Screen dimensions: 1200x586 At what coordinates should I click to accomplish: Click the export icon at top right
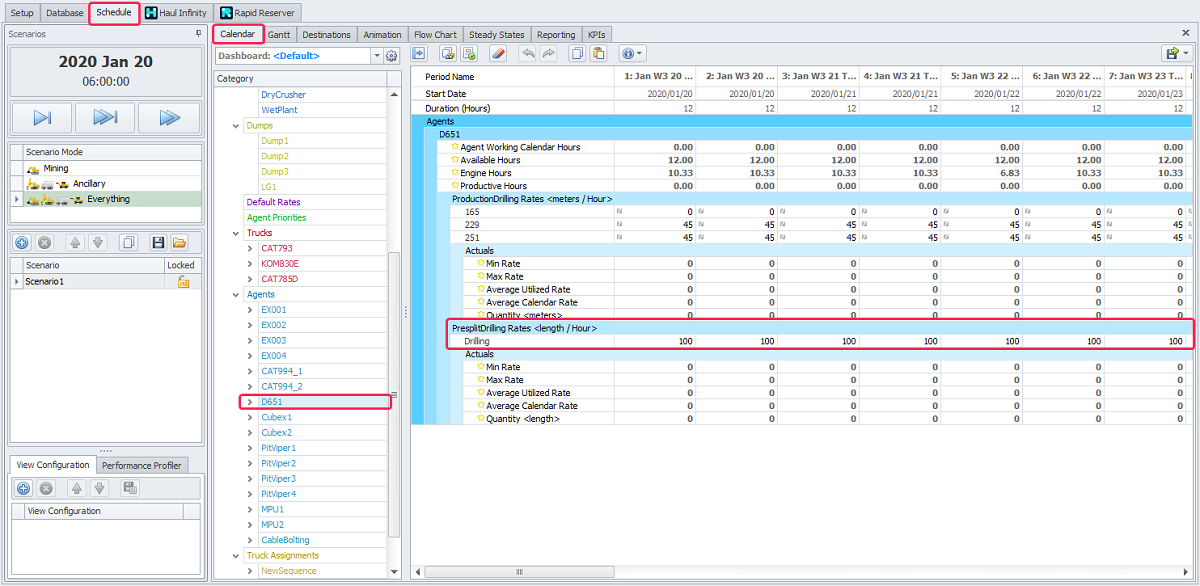point(1171,54)
